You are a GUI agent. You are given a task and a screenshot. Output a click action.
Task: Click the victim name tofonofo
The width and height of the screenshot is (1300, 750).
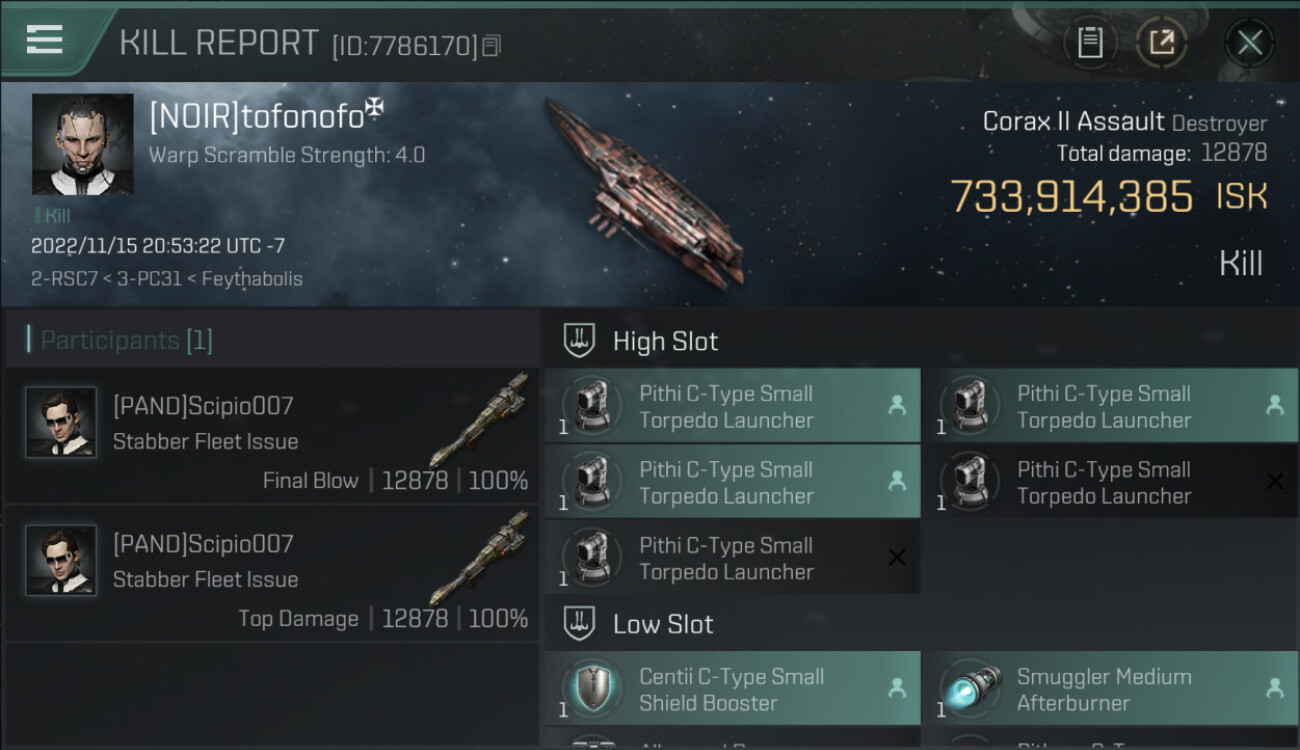click(256, 117)
